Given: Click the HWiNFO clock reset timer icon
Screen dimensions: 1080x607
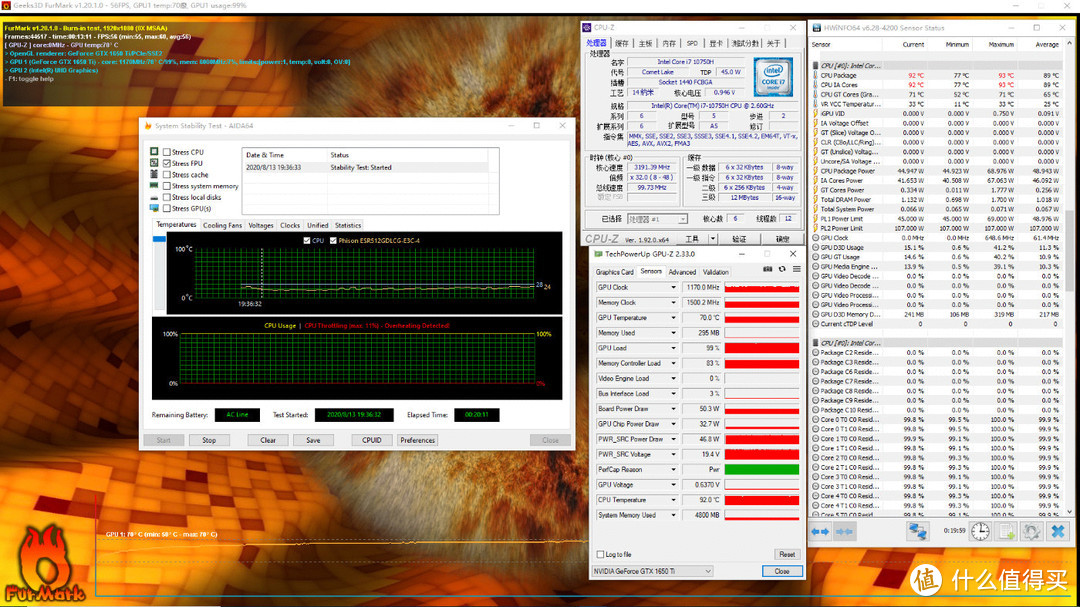Looking at the screenshot, I should click(980, 531).
